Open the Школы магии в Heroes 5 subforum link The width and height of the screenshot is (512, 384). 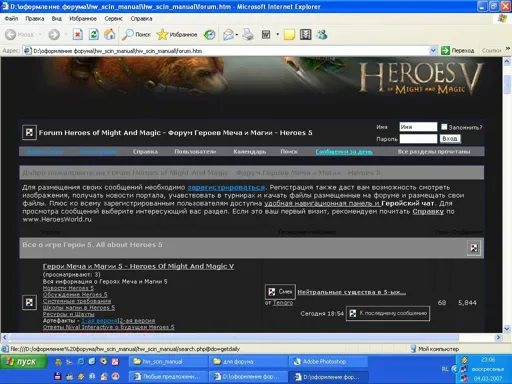point(79,307)
